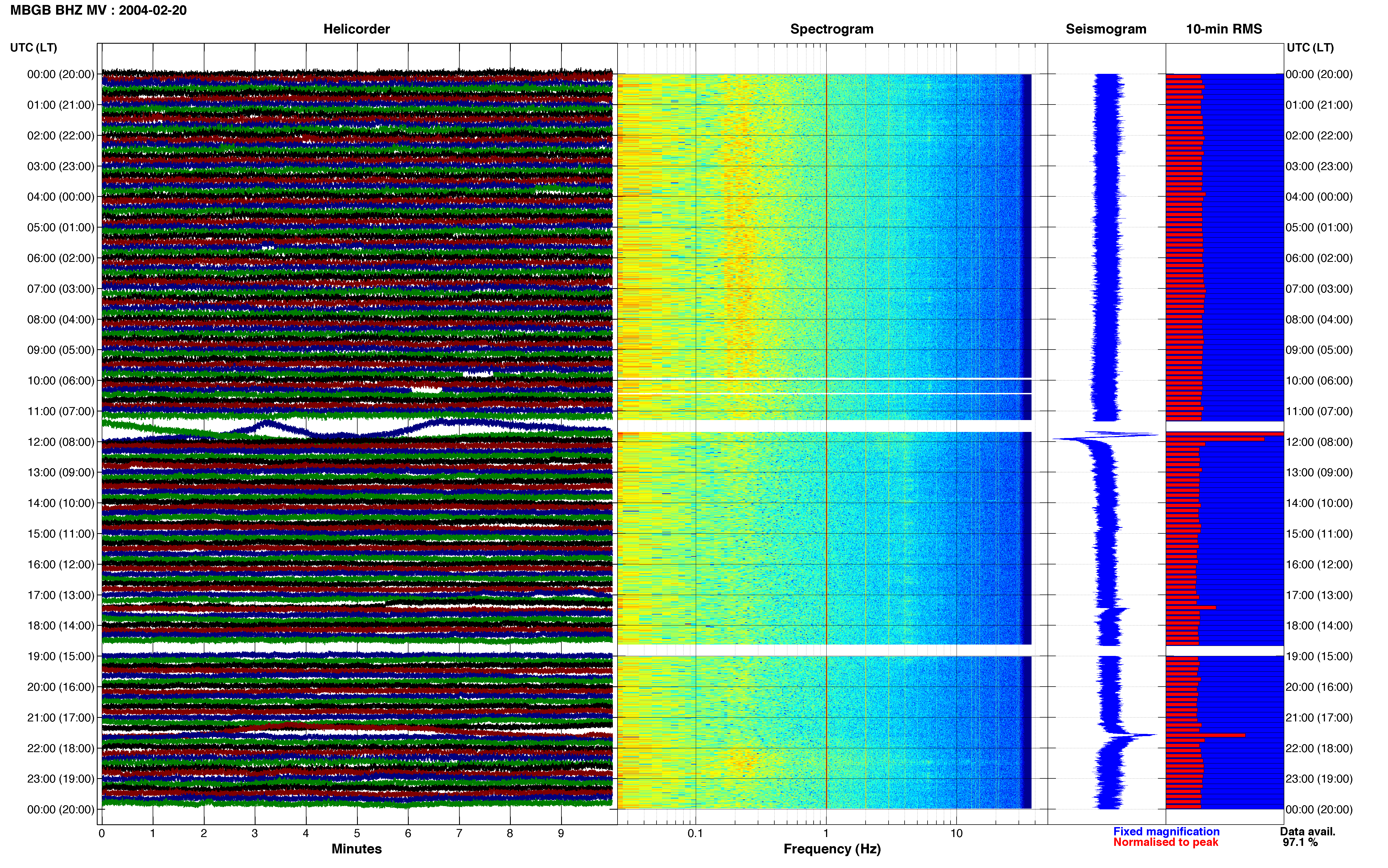Click the left '17:00 (13:00)' time label
The height and width of the screenshot is (868, 1388).
click(61, 595)
